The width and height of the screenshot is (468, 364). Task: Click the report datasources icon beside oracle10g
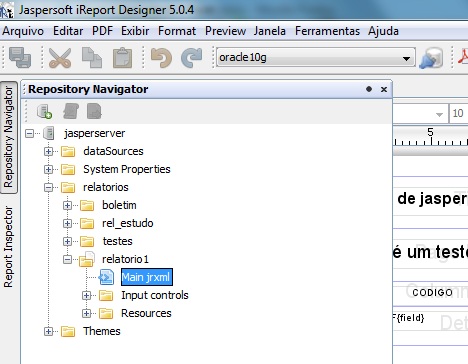pos(431,58)
